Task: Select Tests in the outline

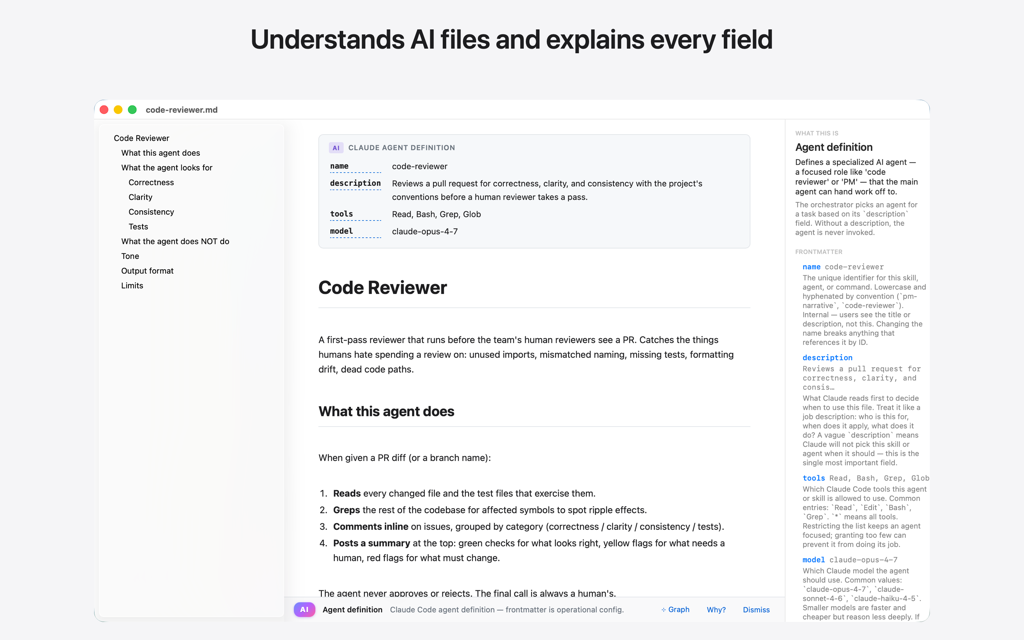Action: click(x=138, y=227)
